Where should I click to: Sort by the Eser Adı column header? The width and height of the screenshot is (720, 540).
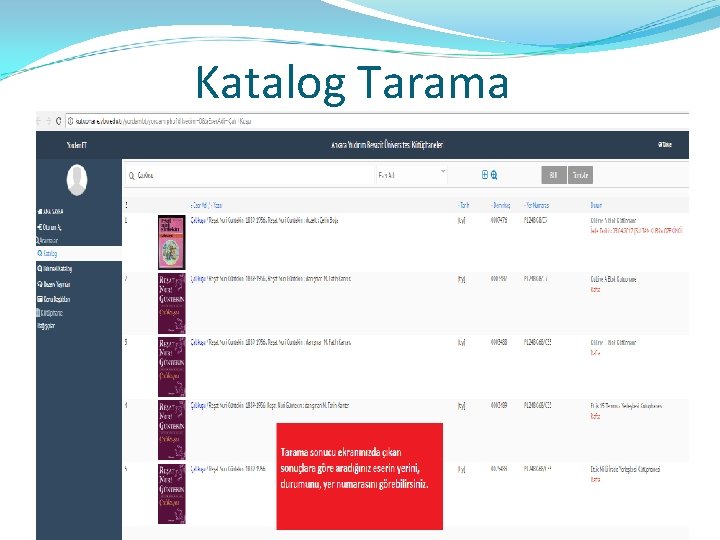200,205
